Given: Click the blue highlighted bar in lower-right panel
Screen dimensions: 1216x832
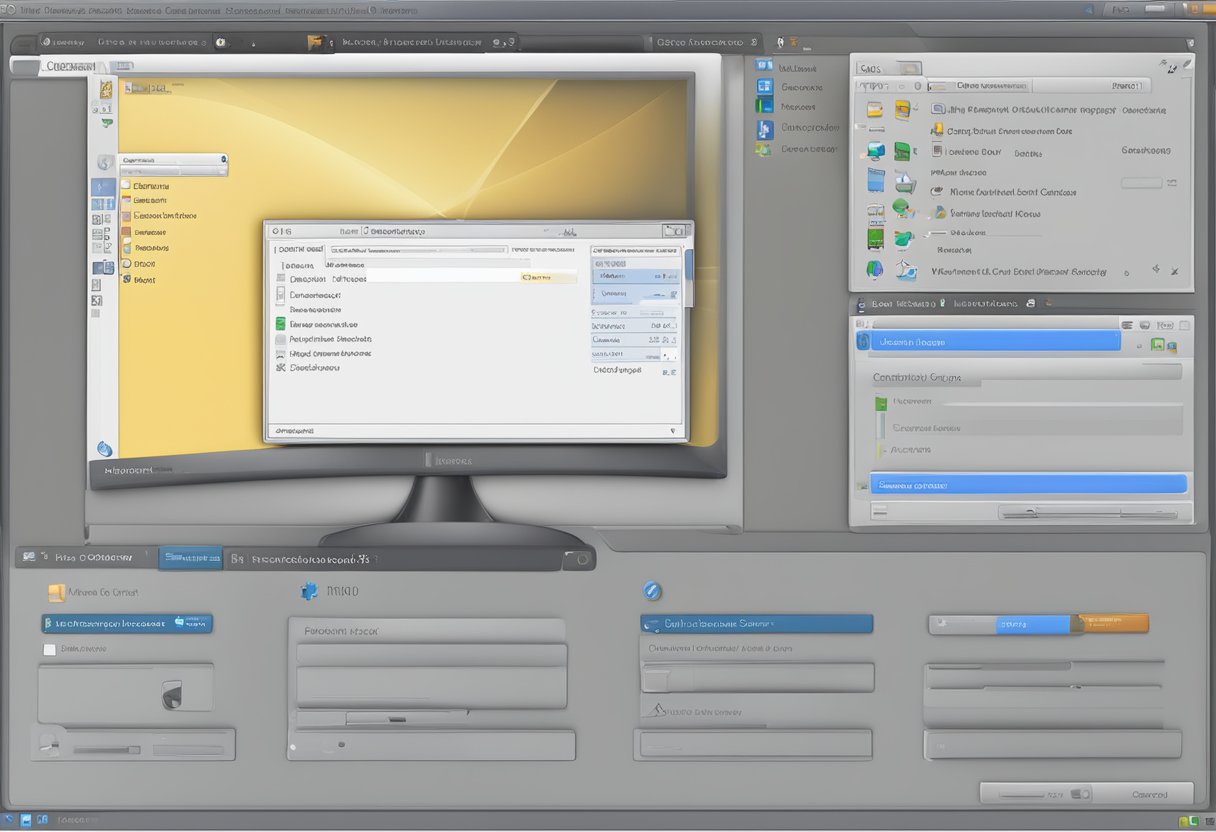Looking at the screenshot, I should tap(1028, 485).
